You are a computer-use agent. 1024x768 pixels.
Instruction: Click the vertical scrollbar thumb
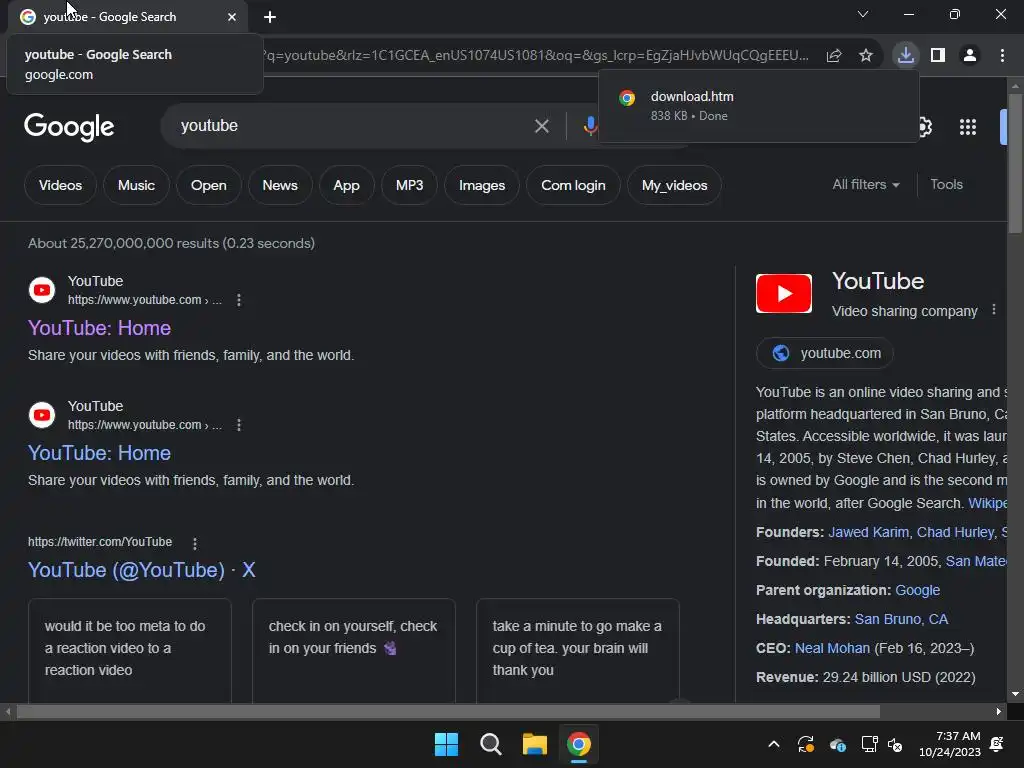click(1015, 163)
